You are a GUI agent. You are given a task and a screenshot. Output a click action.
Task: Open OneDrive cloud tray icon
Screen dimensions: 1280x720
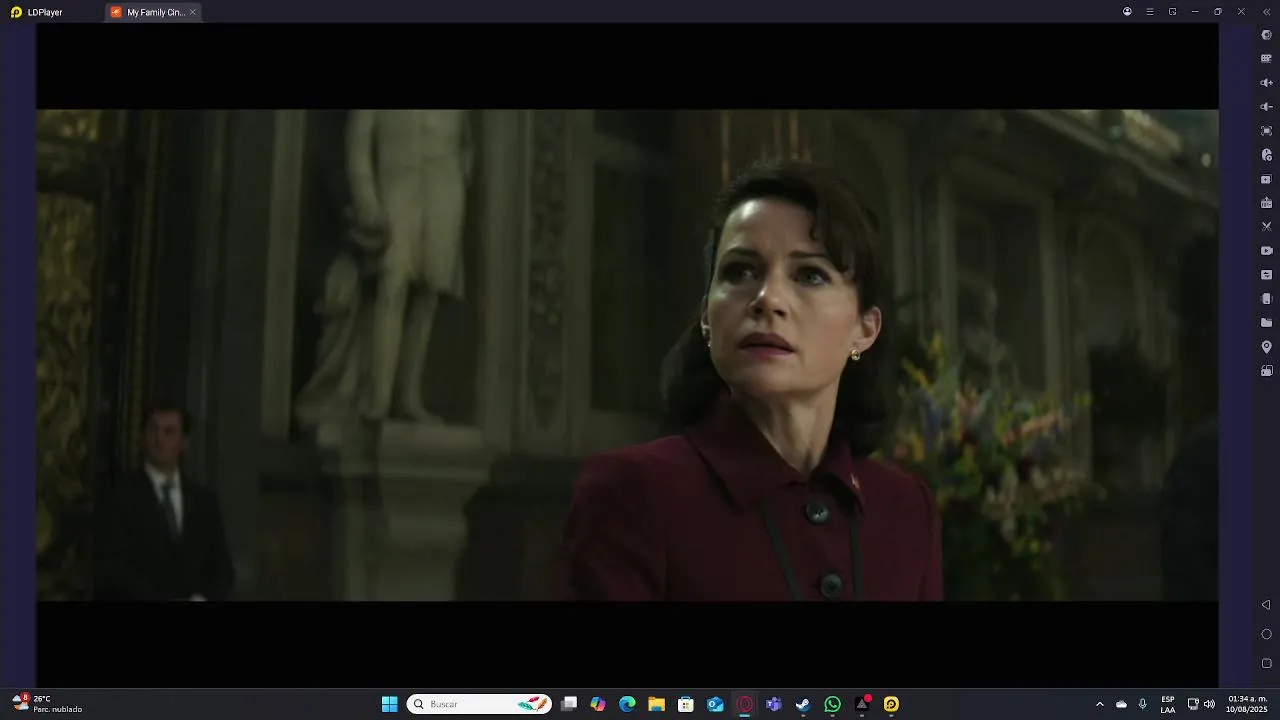pos(1121,704)
